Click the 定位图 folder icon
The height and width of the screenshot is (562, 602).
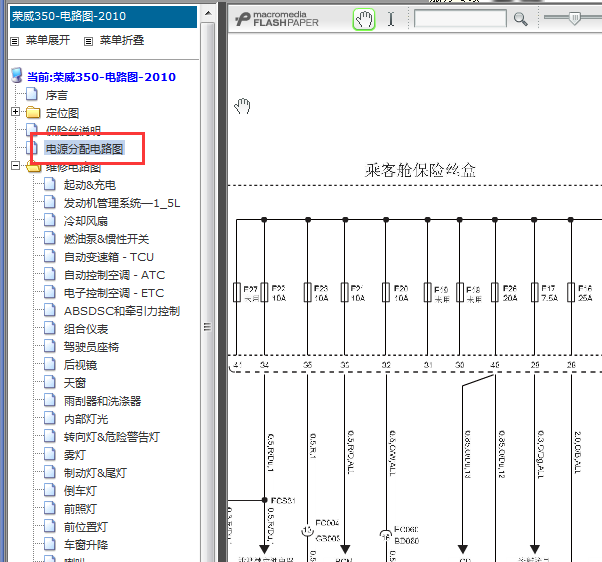point(33,112)
